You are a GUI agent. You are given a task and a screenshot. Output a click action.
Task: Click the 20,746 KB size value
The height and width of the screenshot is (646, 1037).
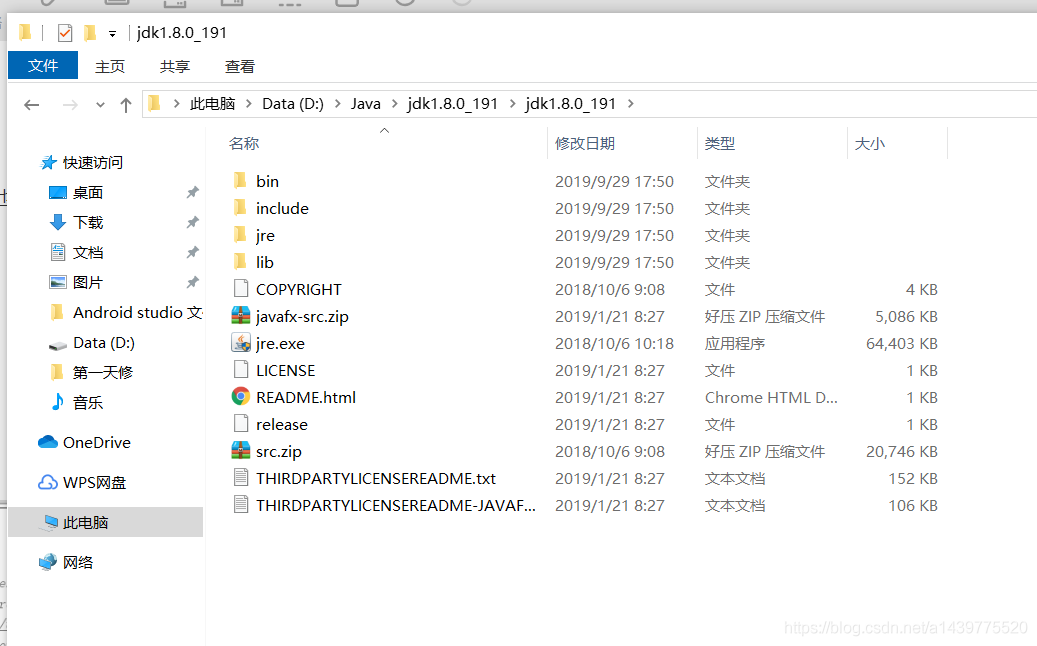tap(901, 452)
